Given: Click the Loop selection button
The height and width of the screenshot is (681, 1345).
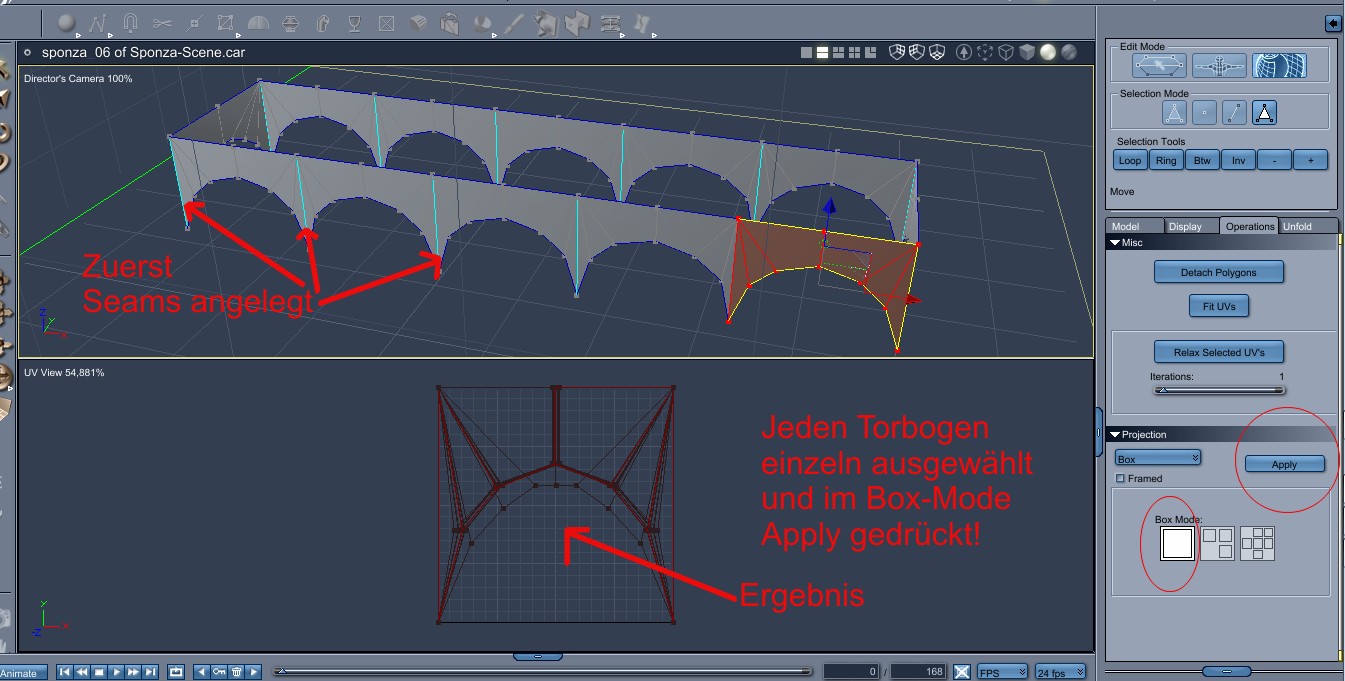Looking at the screenshot, I should [x=1130, y=160].
